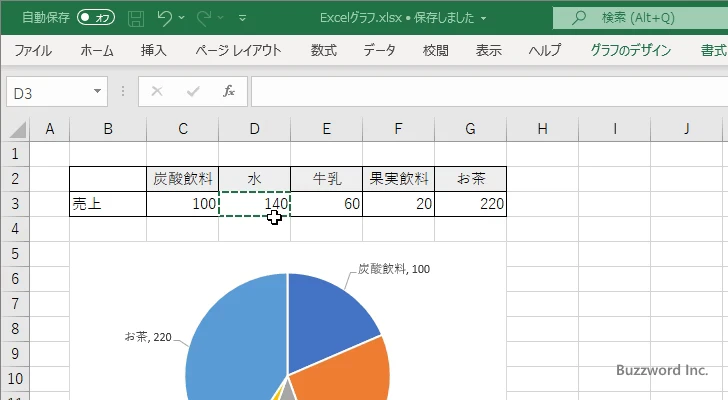This screenshot has height=400, width=728.
Task: Select the light blue お茶 pie slice
Action: [x=237, y=339]
